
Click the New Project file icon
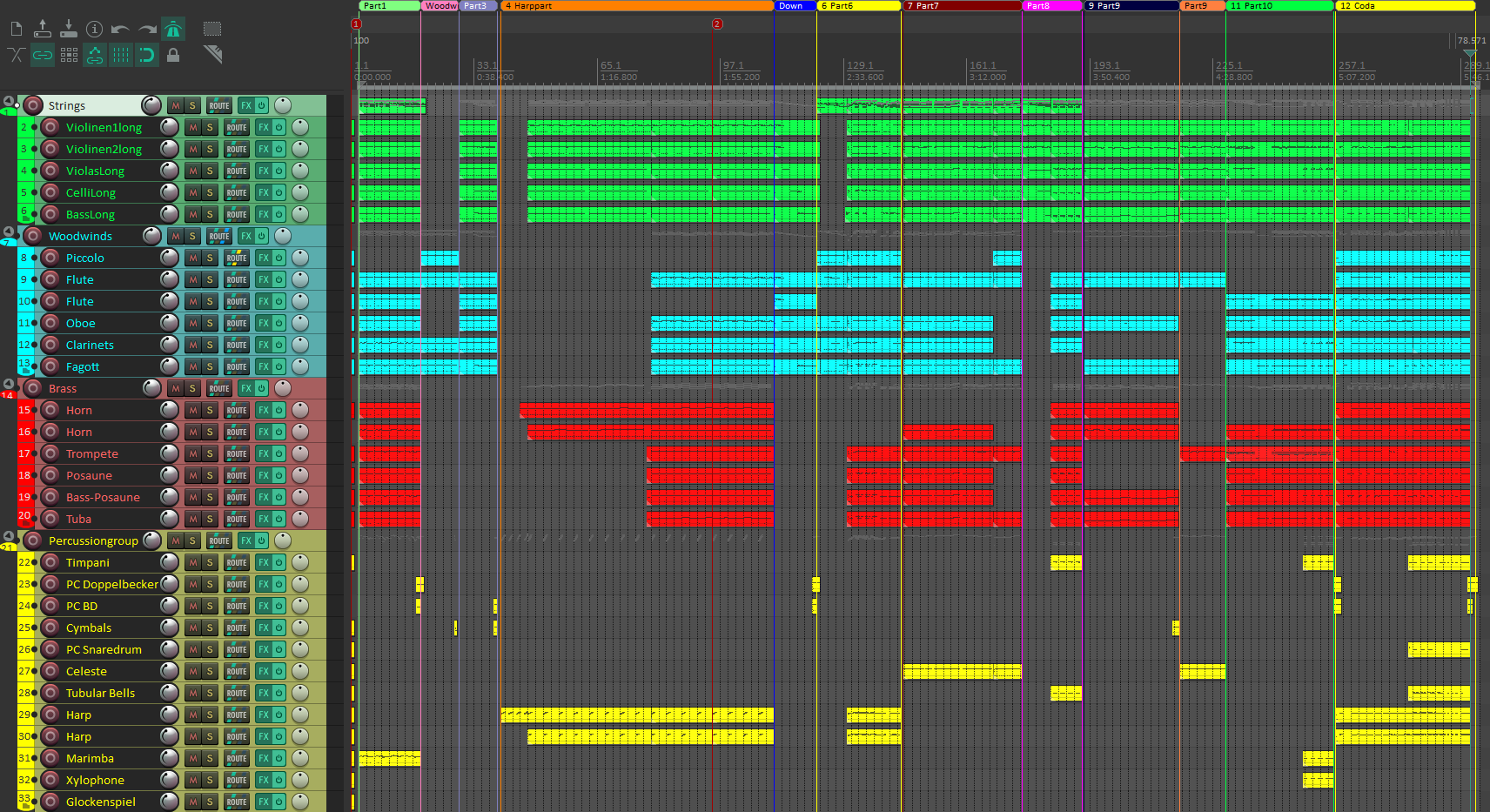(17, 30)
